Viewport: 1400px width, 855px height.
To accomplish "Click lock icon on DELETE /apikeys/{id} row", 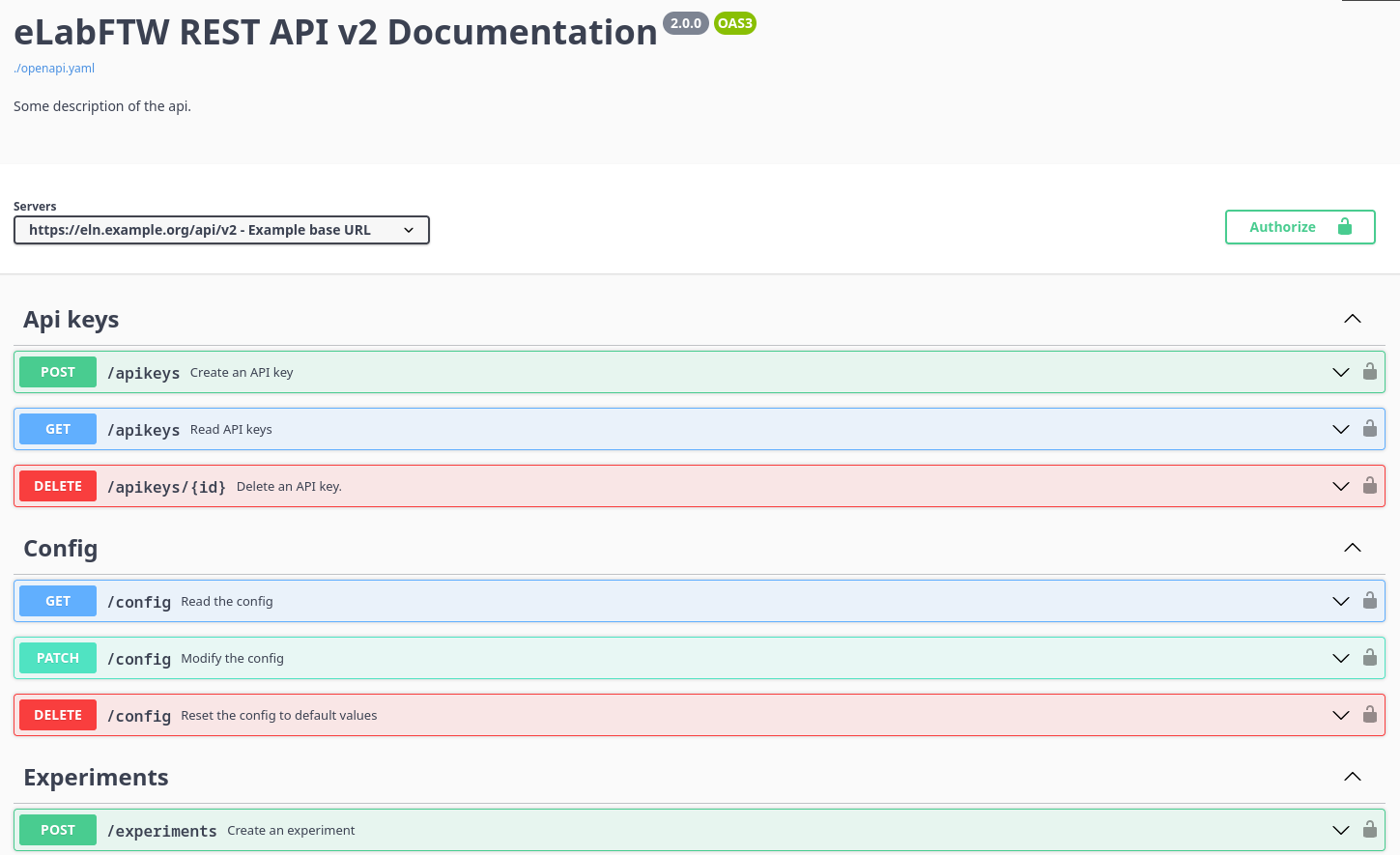I will click(1370, 485).
